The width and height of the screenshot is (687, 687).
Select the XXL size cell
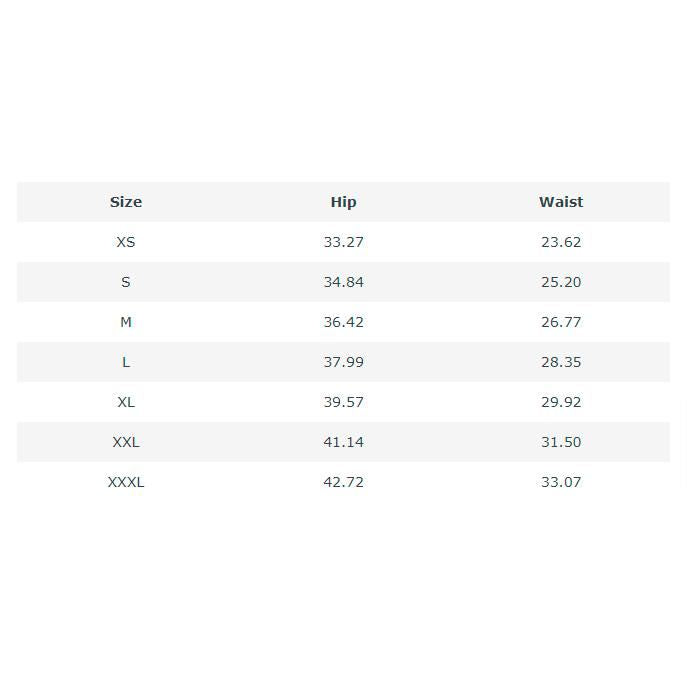pyautogui.click(x=126, y=442)
